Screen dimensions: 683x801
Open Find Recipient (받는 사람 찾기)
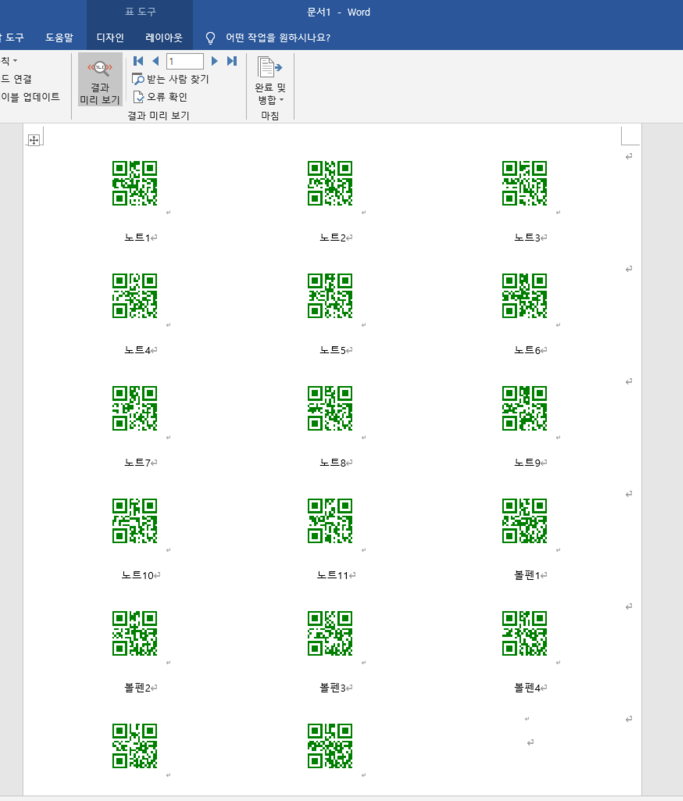(x=171, y=79)
